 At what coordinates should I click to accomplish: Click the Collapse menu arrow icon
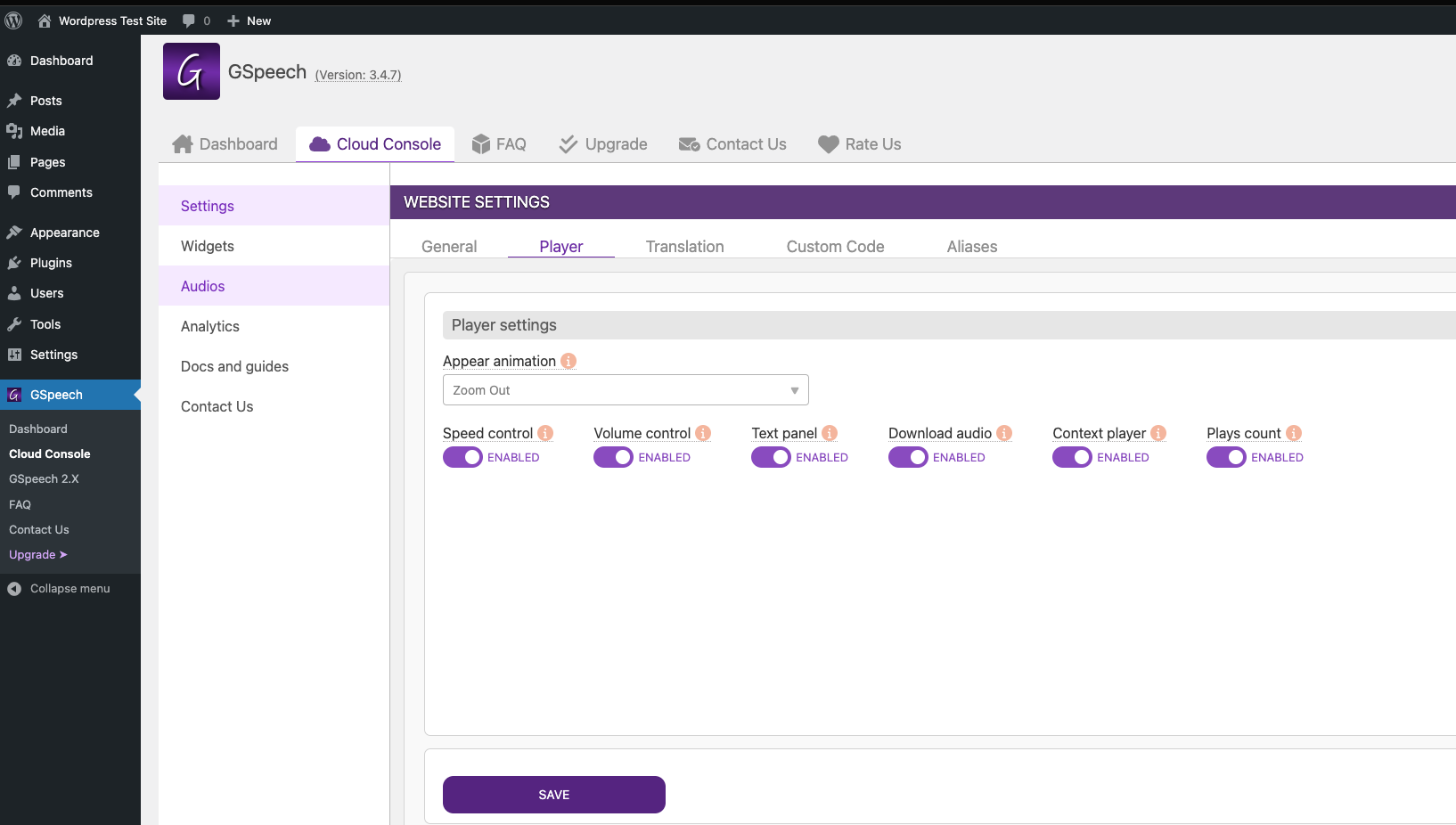click(14, 589)
